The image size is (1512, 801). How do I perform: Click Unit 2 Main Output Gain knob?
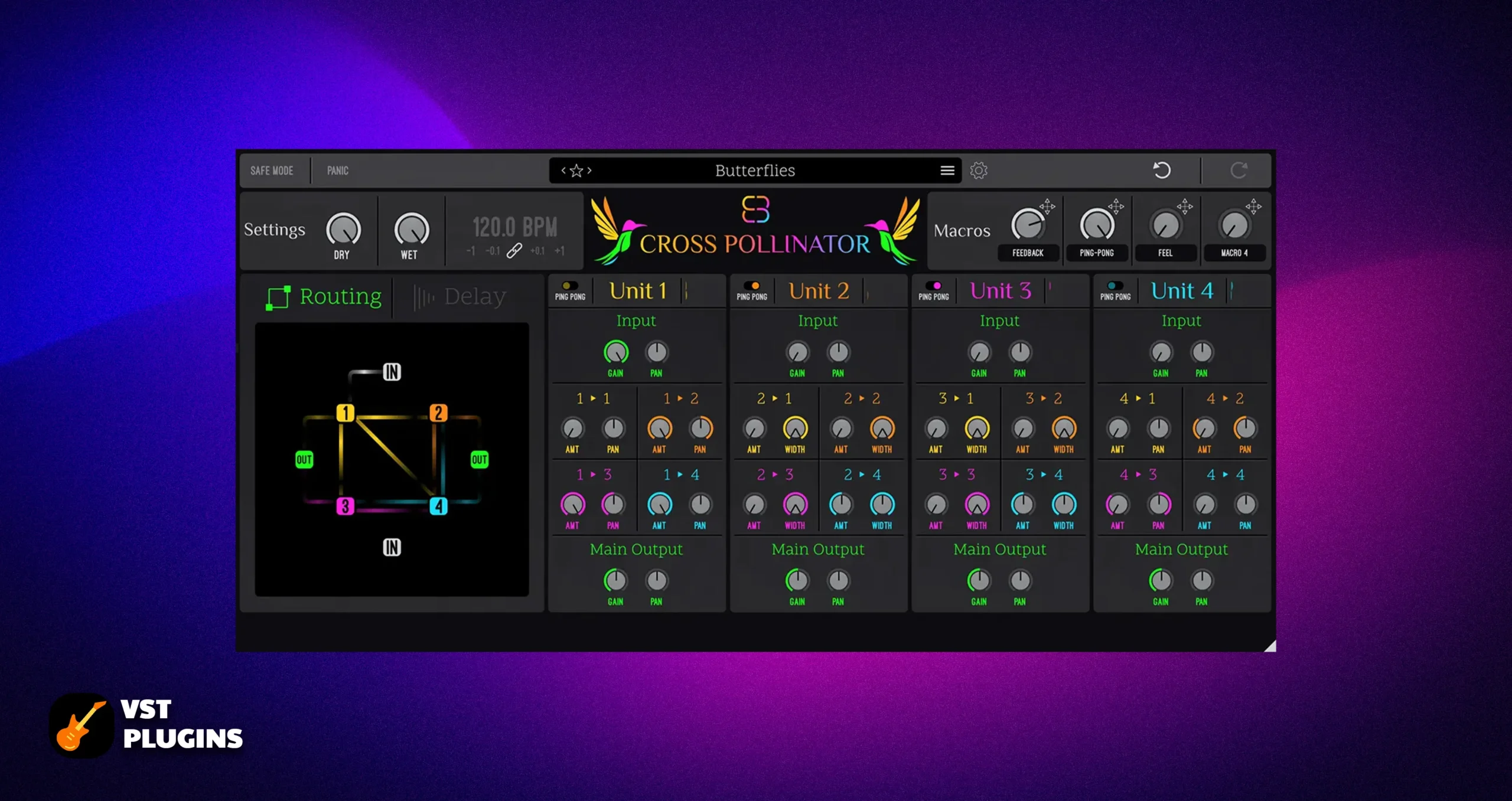tap(797, 581)
